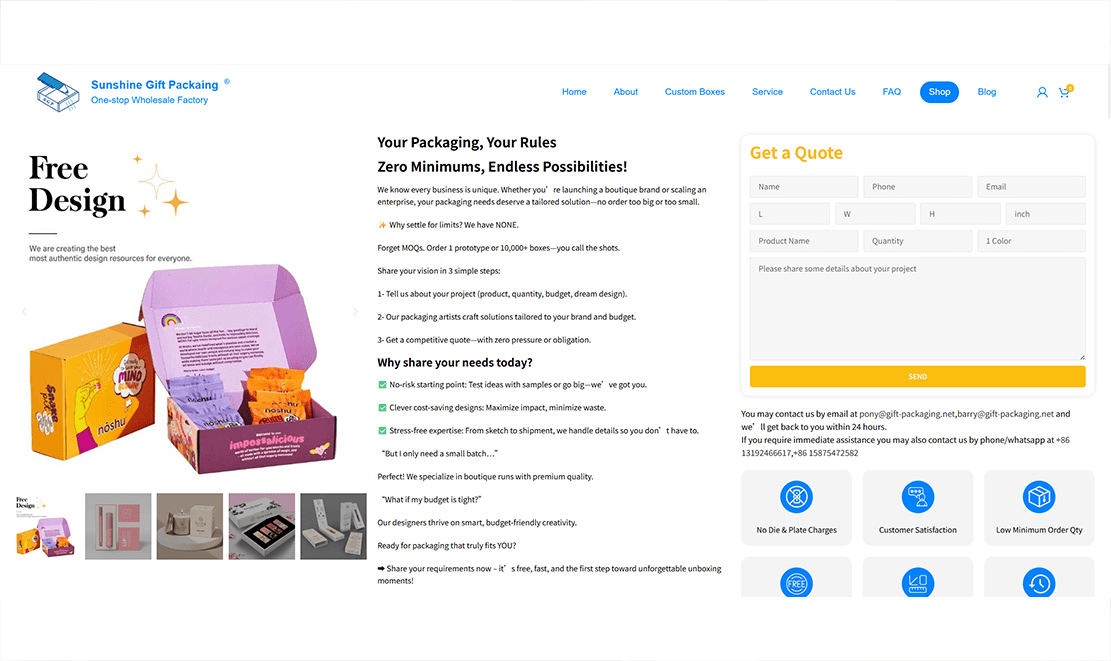Viewport: 1111px width, 661px height.
Task: Show previous product image with left arrow
Action: tap(24, 311)
